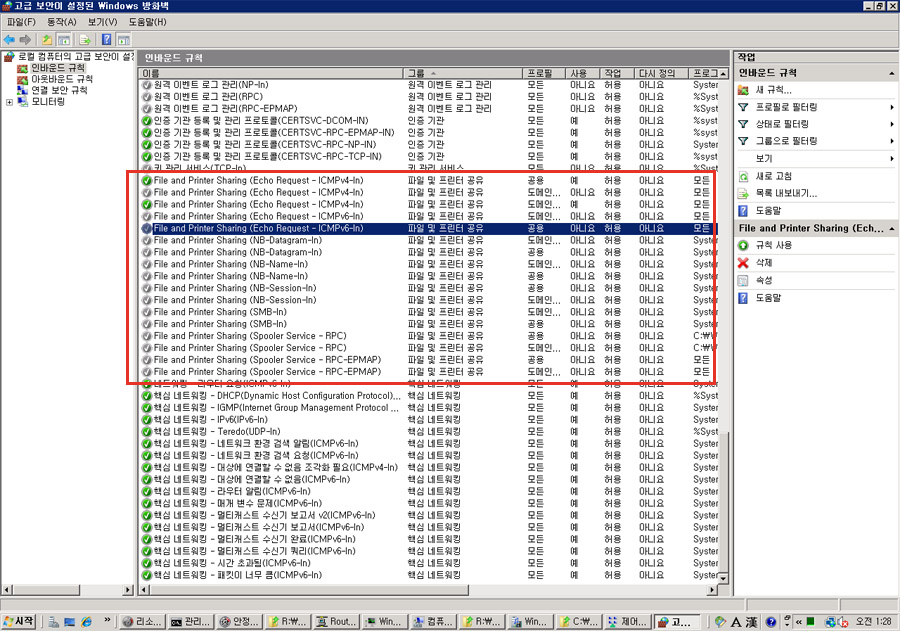Sort by the 그룹 column header
Viewport: 900px width, 631px height.
[x=463, y=73]
